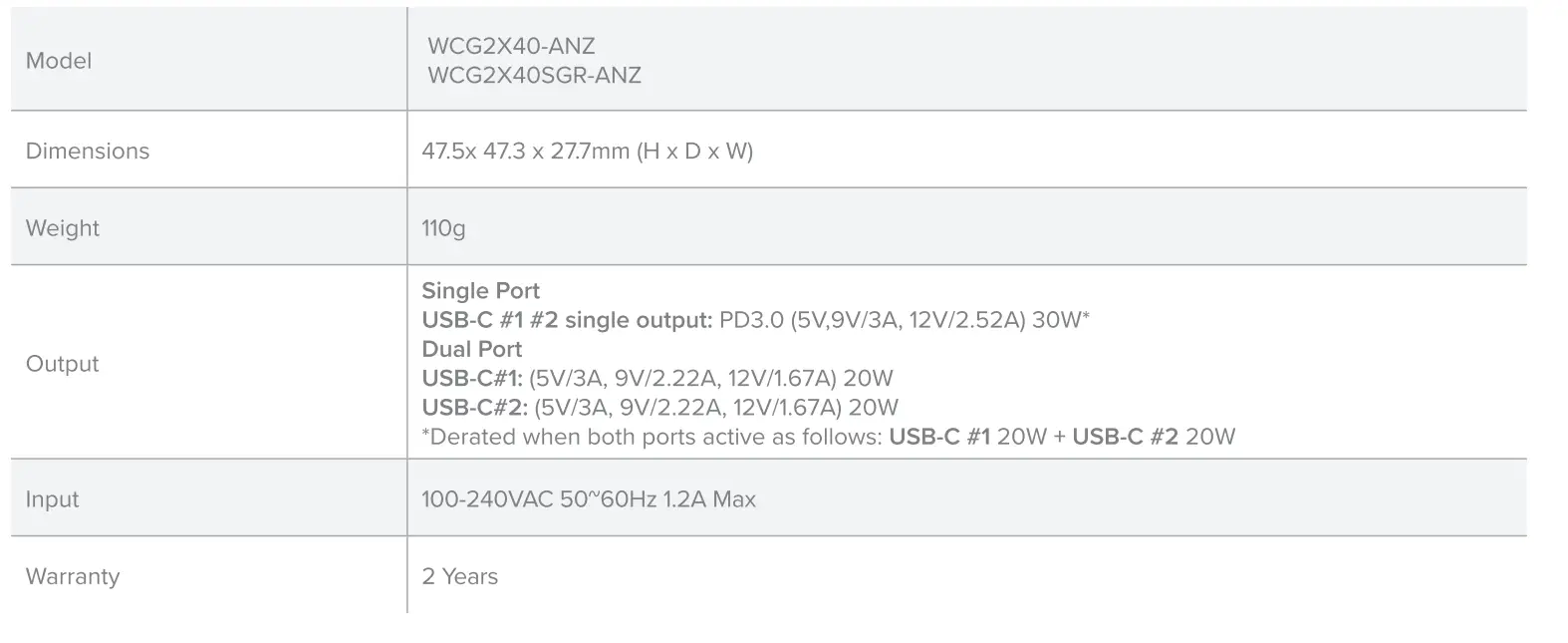
Task: Select the 2 Years warranty value
Action: [x=460, y=576]
